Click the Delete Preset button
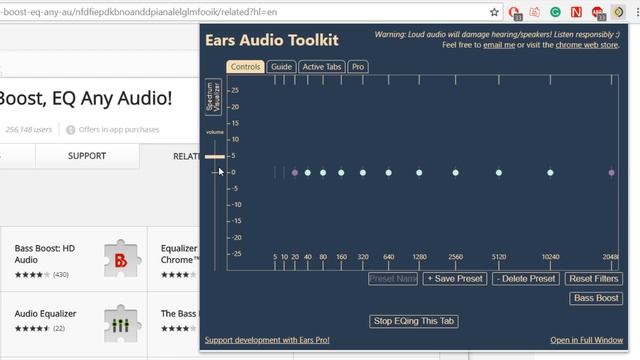 pyautogui.click(x=526, y=279)
